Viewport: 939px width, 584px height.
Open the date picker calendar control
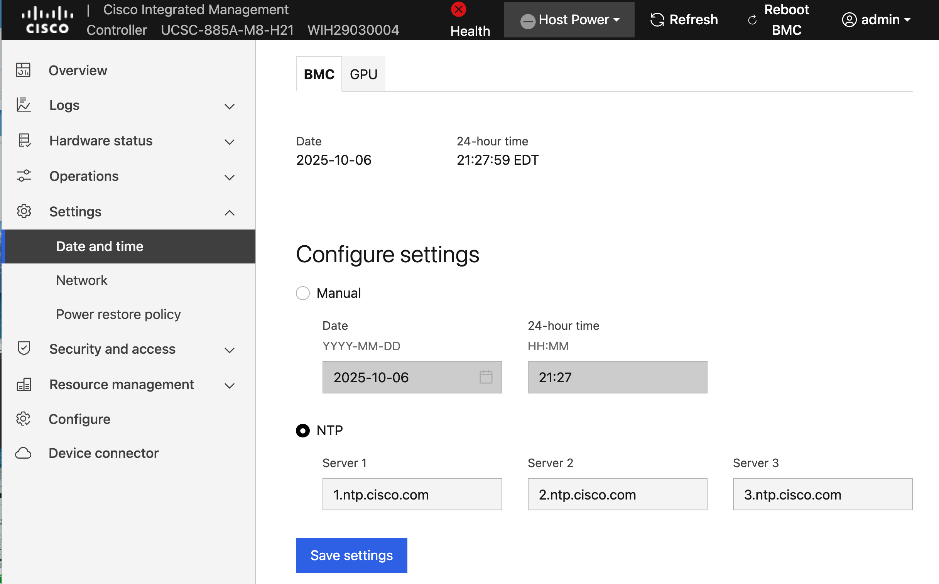click(x=485, y=377)
